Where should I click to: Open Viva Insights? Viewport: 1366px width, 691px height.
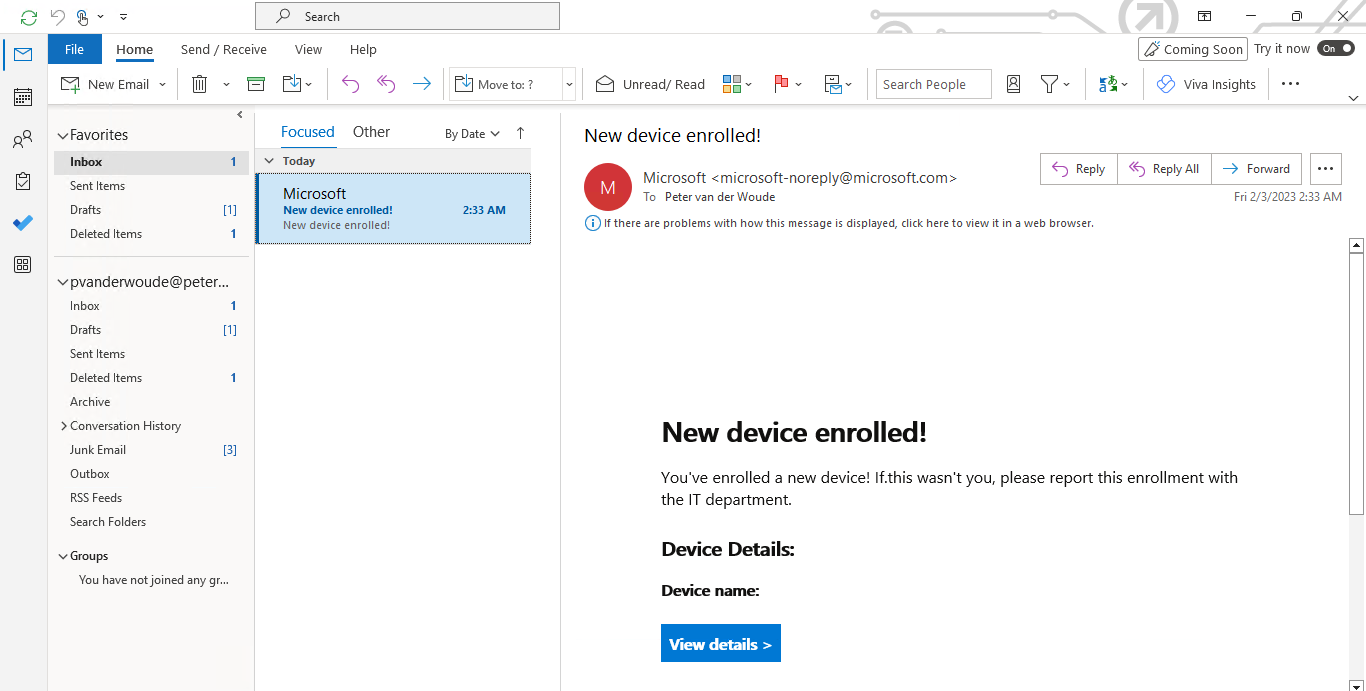[1206, 85]
